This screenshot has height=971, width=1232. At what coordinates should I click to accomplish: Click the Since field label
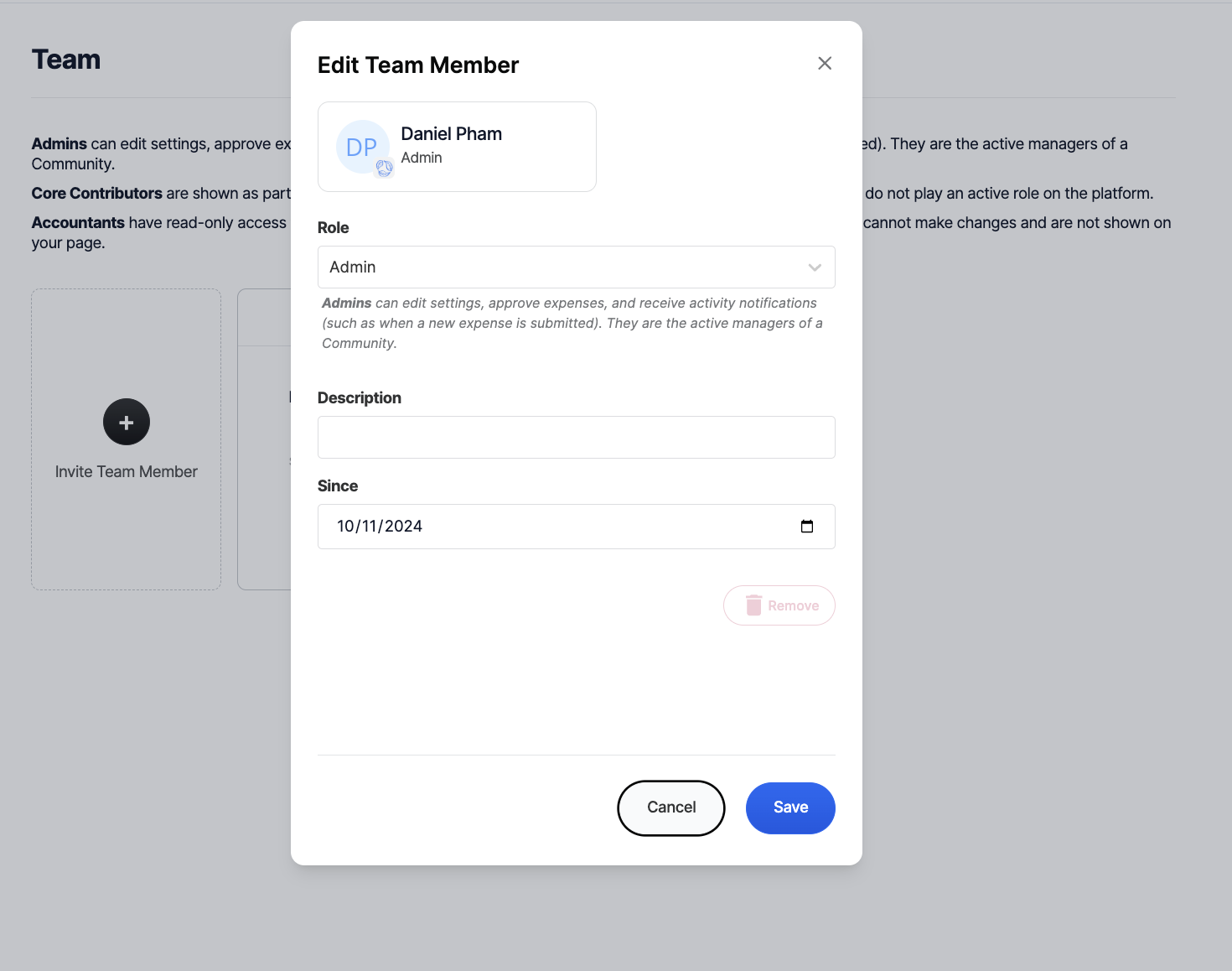[x=338, y=486]
